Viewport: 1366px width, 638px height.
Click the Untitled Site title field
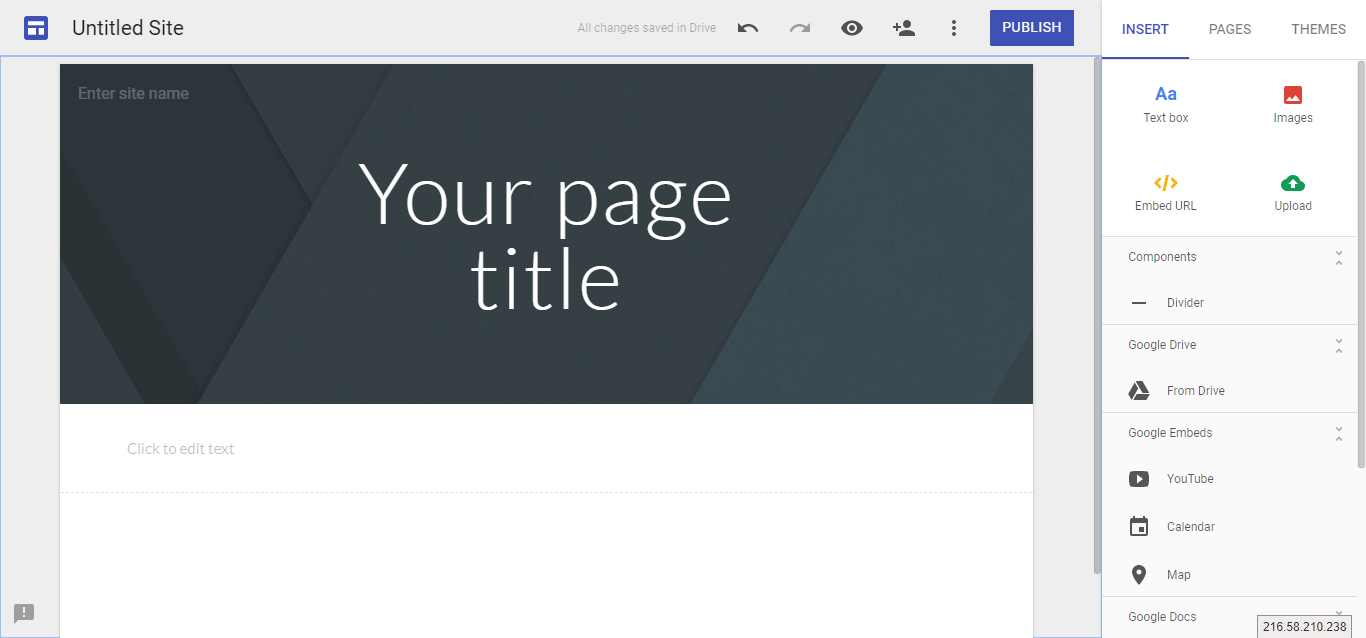click(128, 28)
